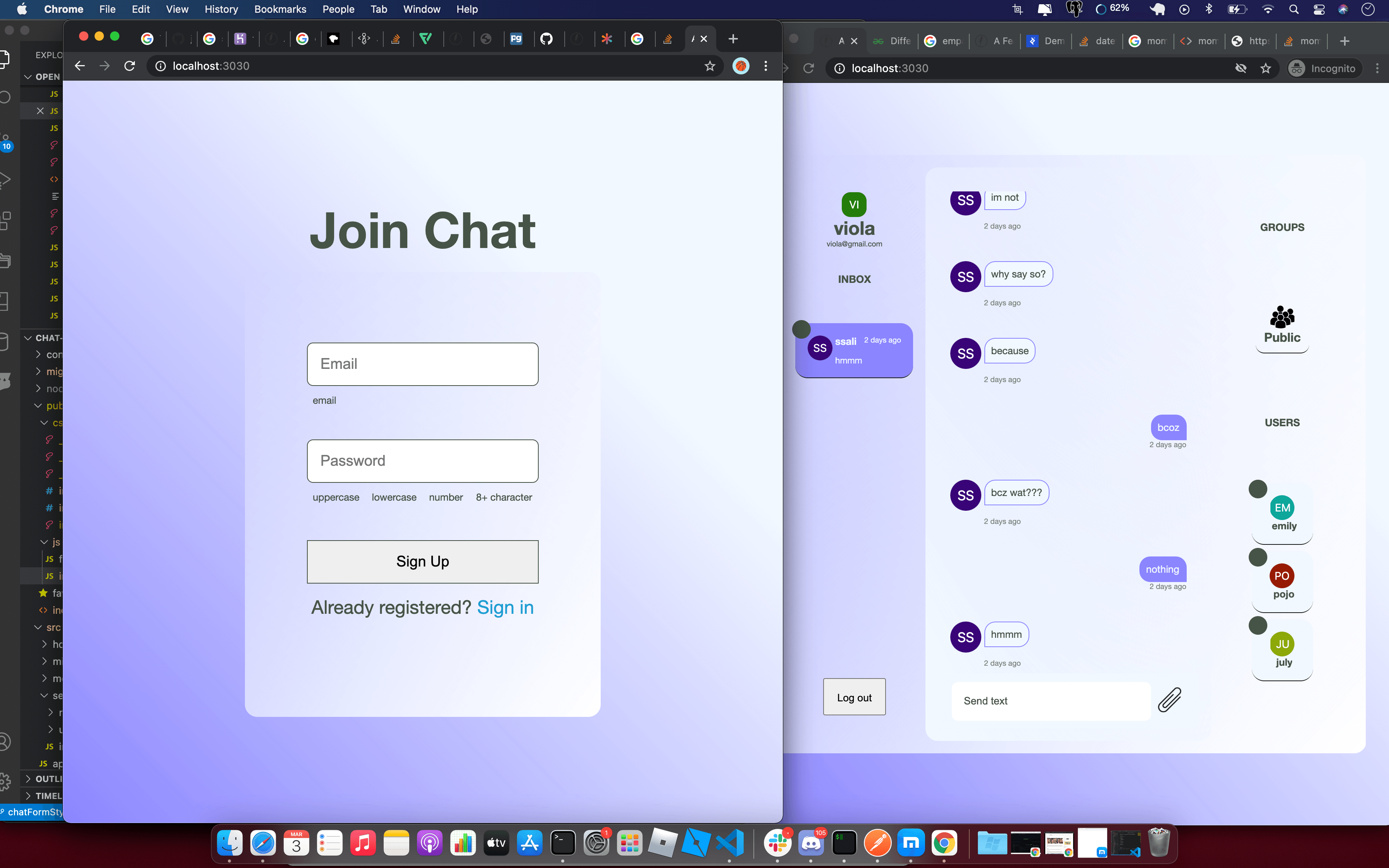
Task: Follow the Sign in link
Action: [x=505, y=607]
